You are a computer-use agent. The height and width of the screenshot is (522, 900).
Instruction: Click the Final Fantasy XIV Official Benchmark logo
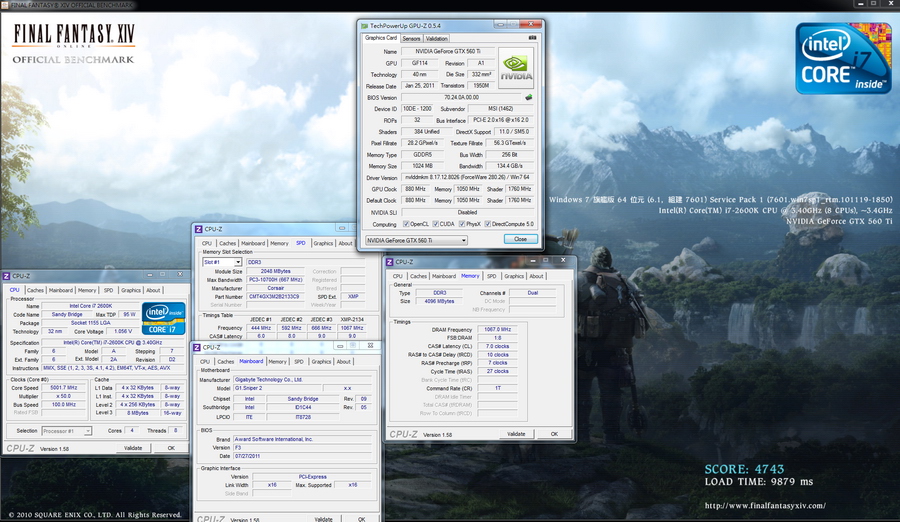(x=73, y=44)
